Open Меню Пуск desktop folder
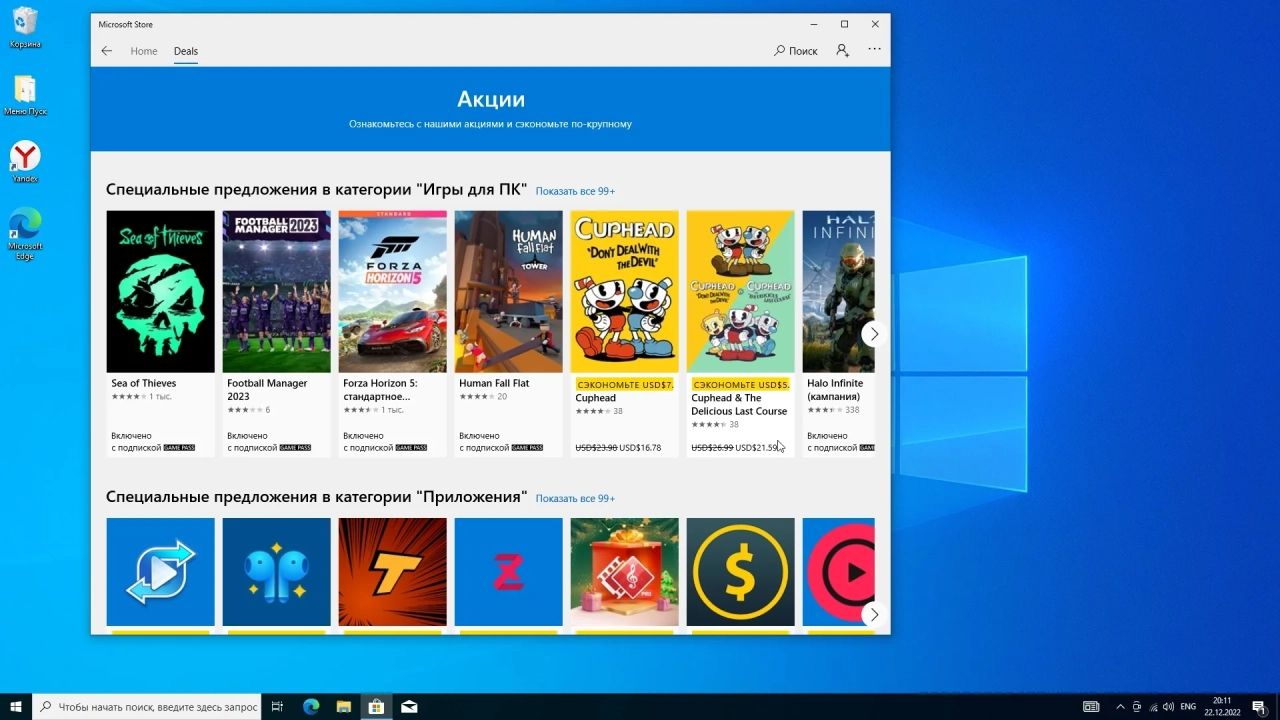Screen dimensions: 1280x720 coord(25,96)
